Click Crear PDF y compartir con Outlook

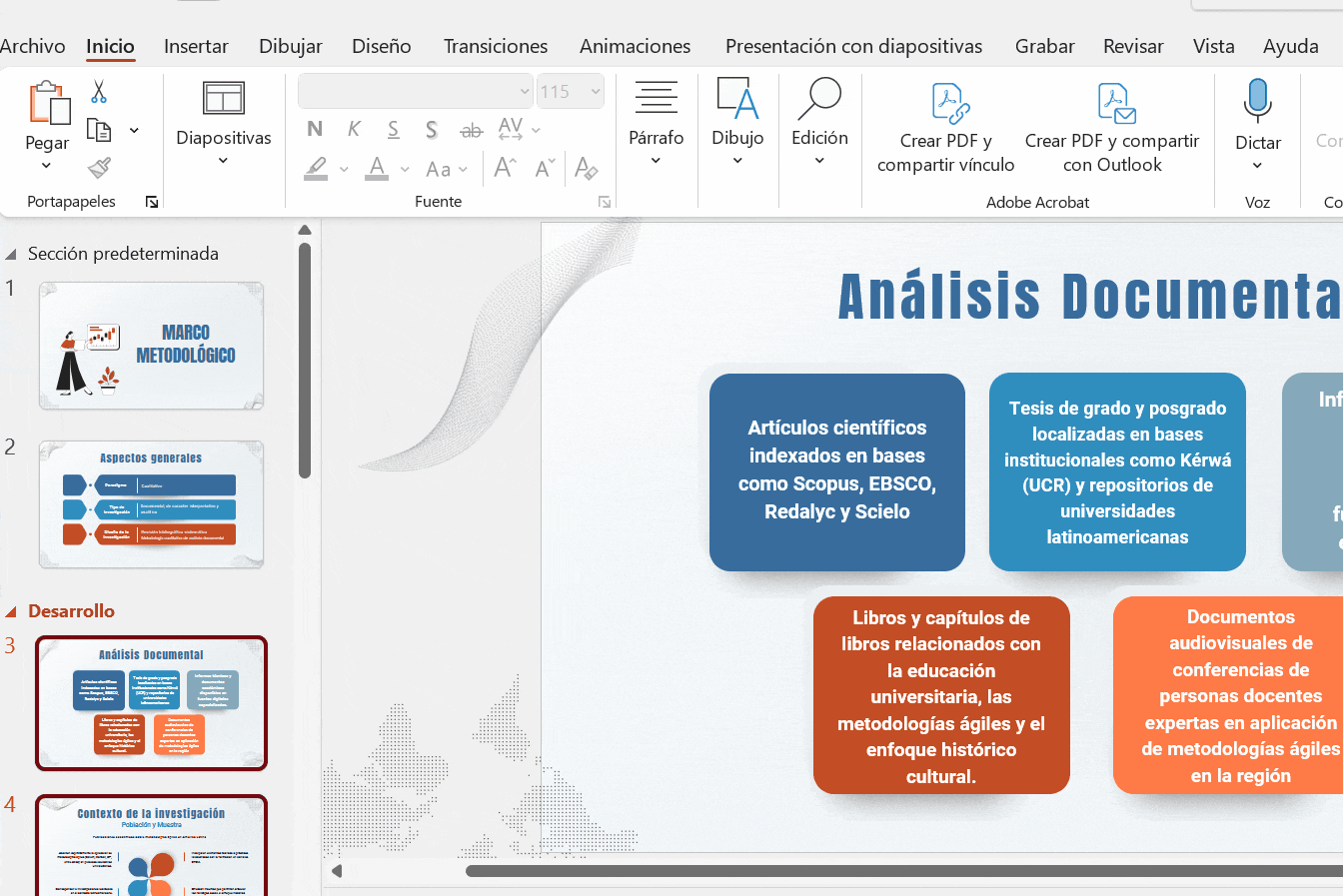1112,128
